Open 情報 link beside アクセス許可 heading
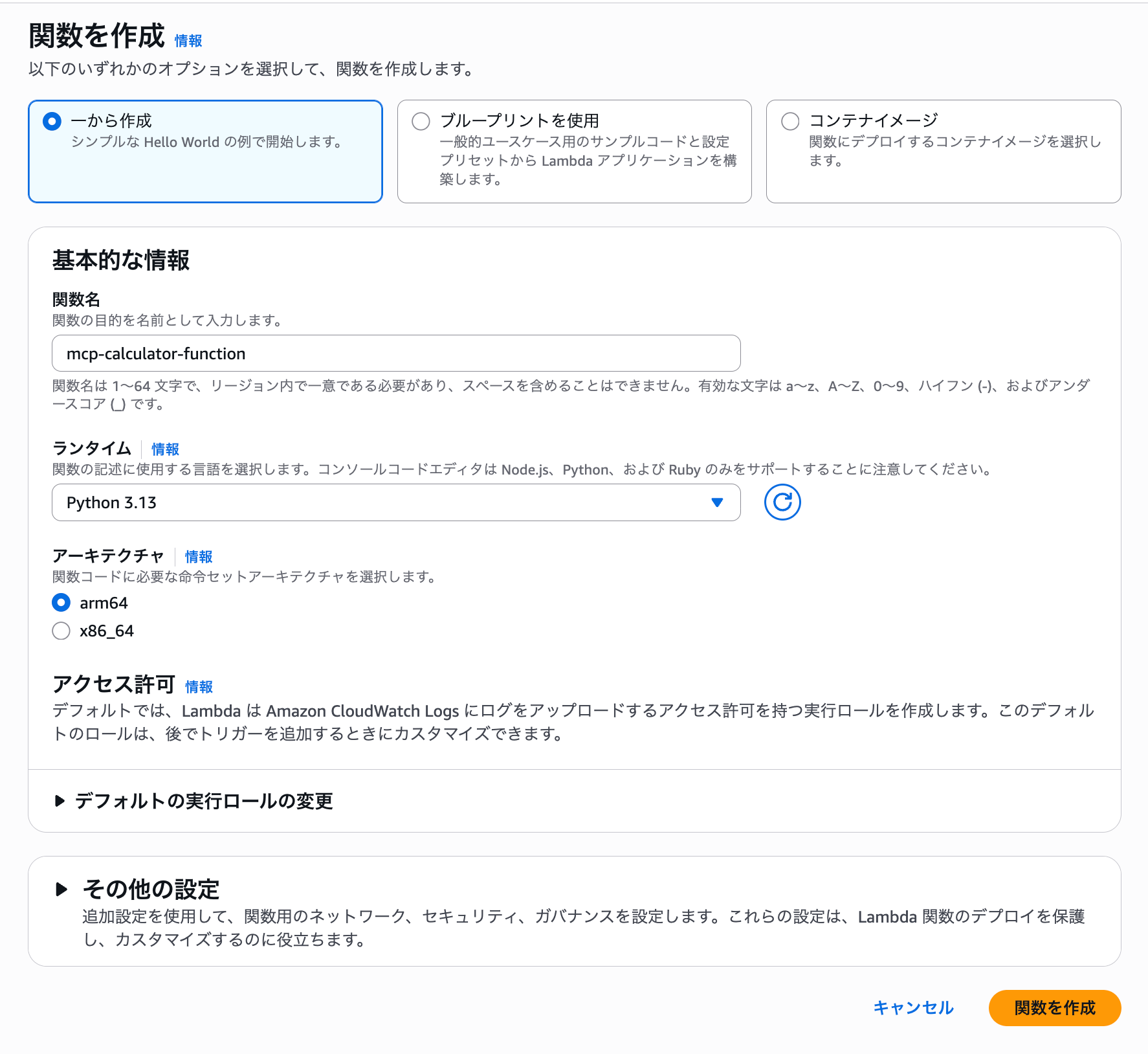The width and height of the screenshot is (1148, 1054). [199, 686]
